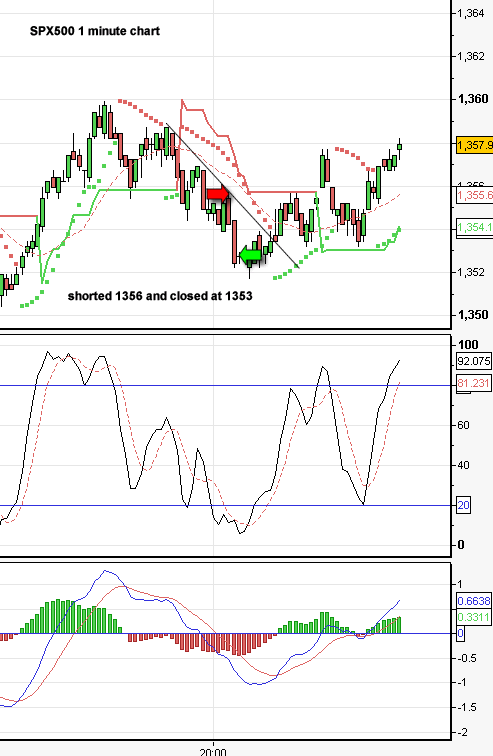Select the red 1,355.6 price label
Image resolution: width=493 pixels, height=756 pixels.
474,195
